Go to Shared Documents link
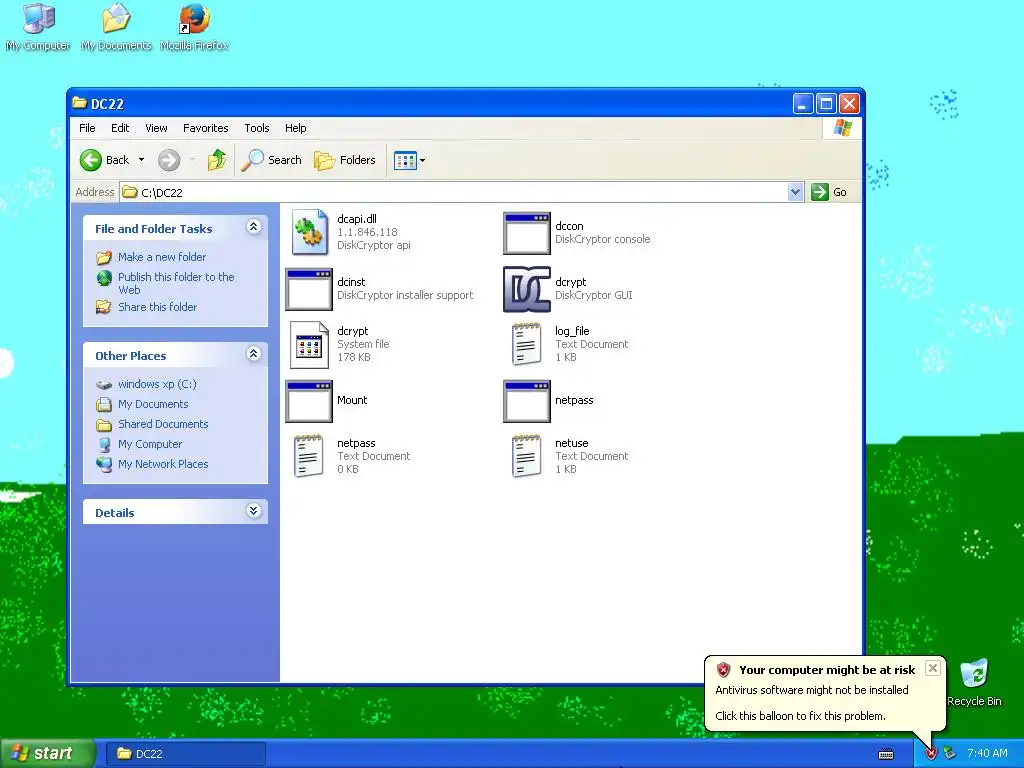 coord(163,424)
